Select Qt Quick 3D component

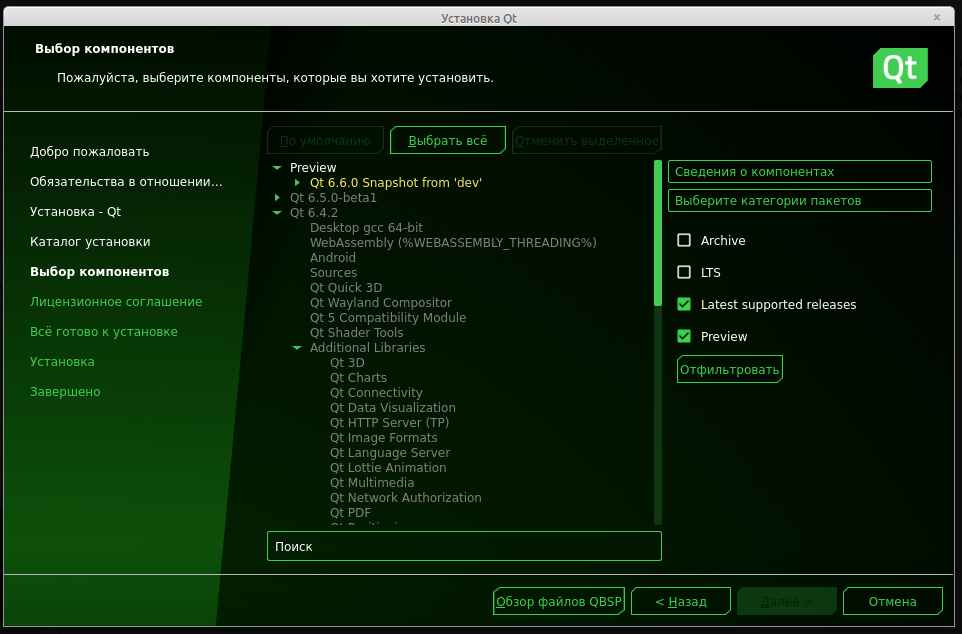click(x=346, y=287)
